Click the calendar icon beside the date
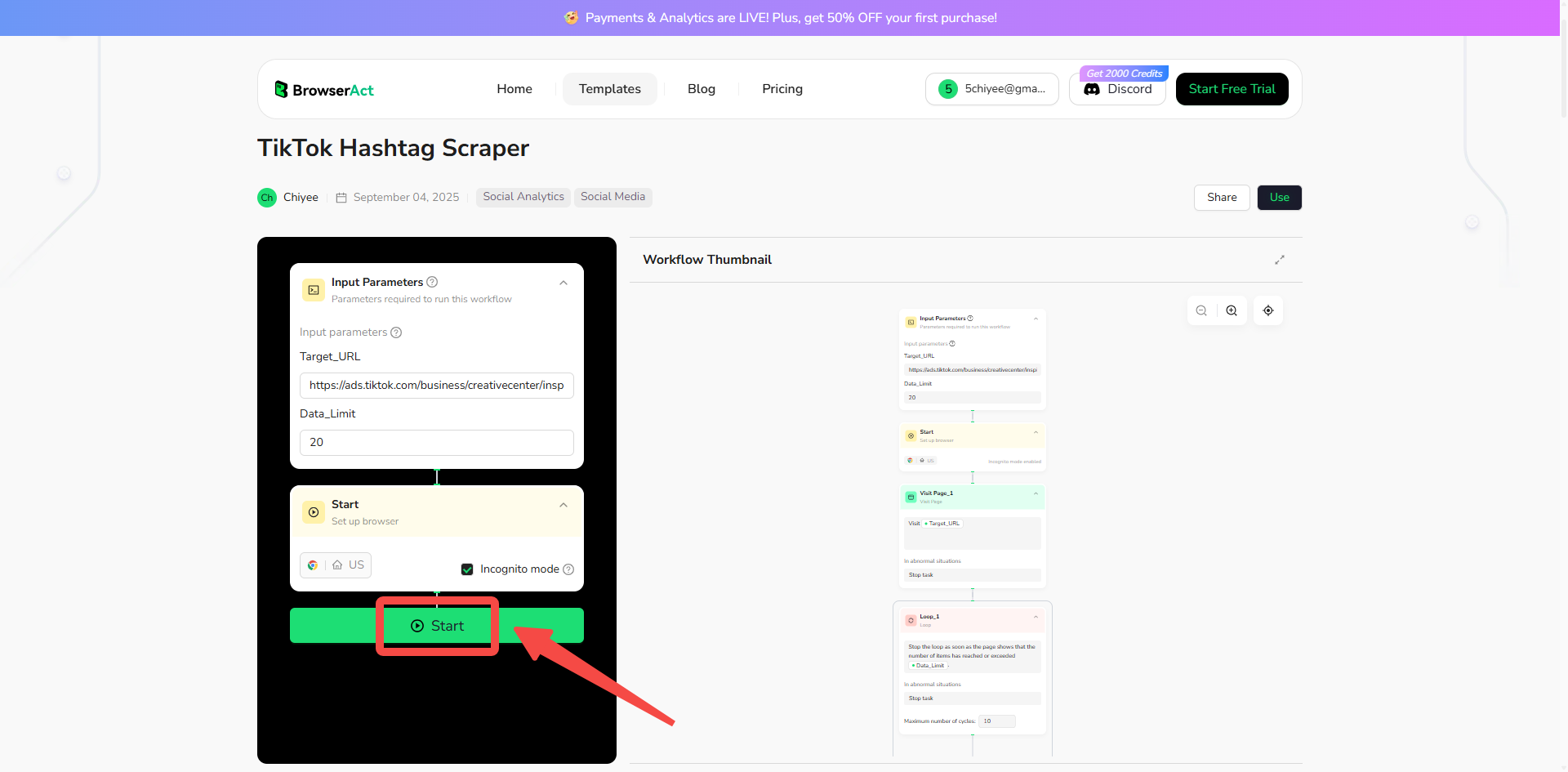Screen dimensions: 1568x772 [x=341, y=198]
